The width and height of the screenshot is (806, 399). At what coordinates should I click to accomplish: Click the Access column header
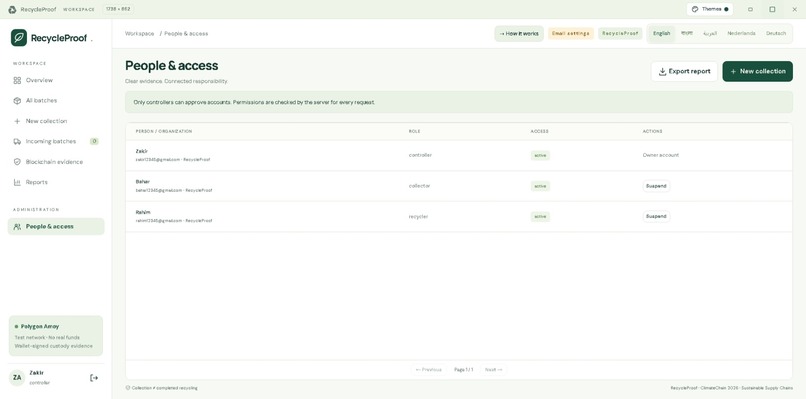coord(539,132)
